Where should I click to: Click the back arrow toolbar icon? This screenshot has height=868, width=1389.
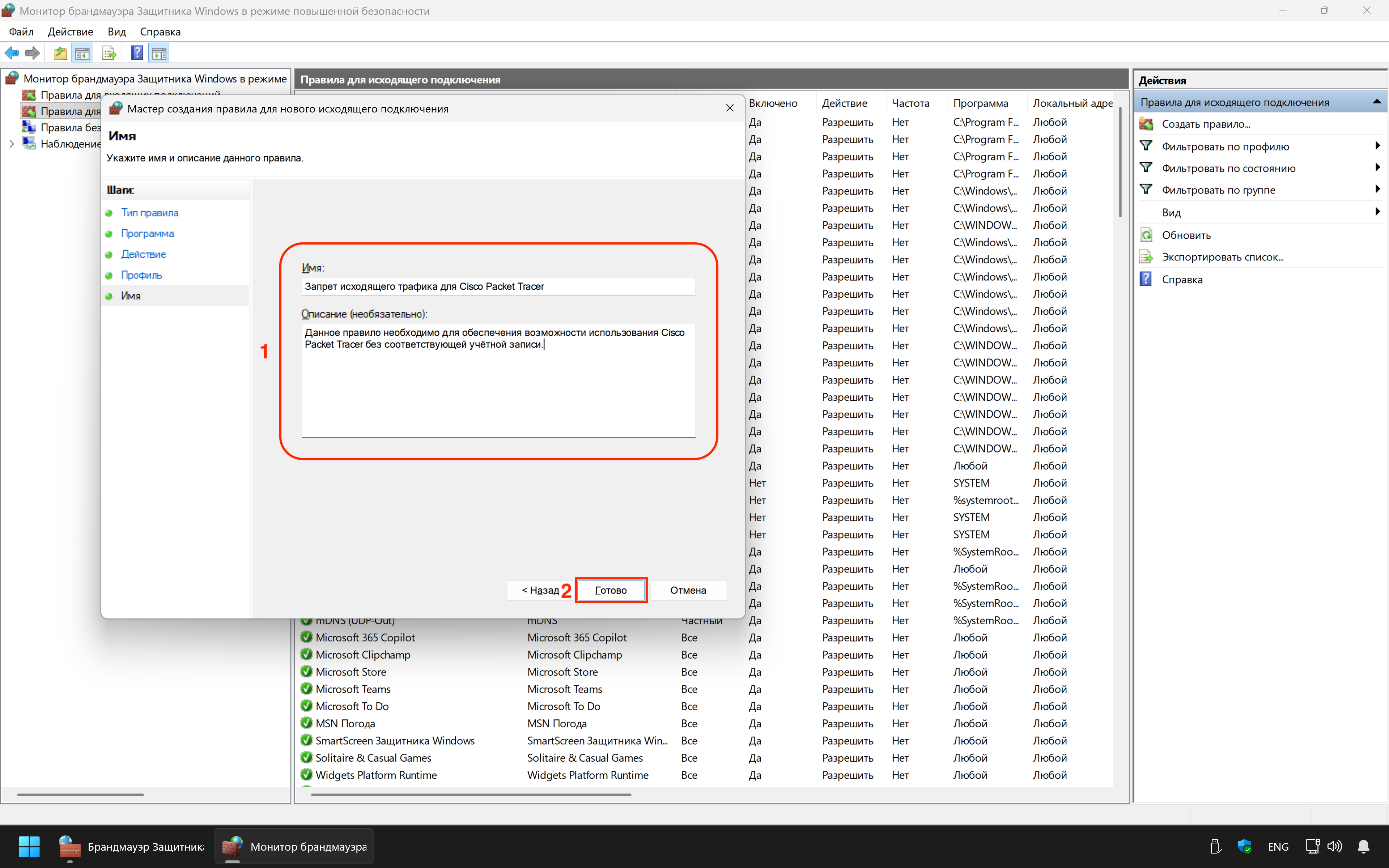(12, 54)
